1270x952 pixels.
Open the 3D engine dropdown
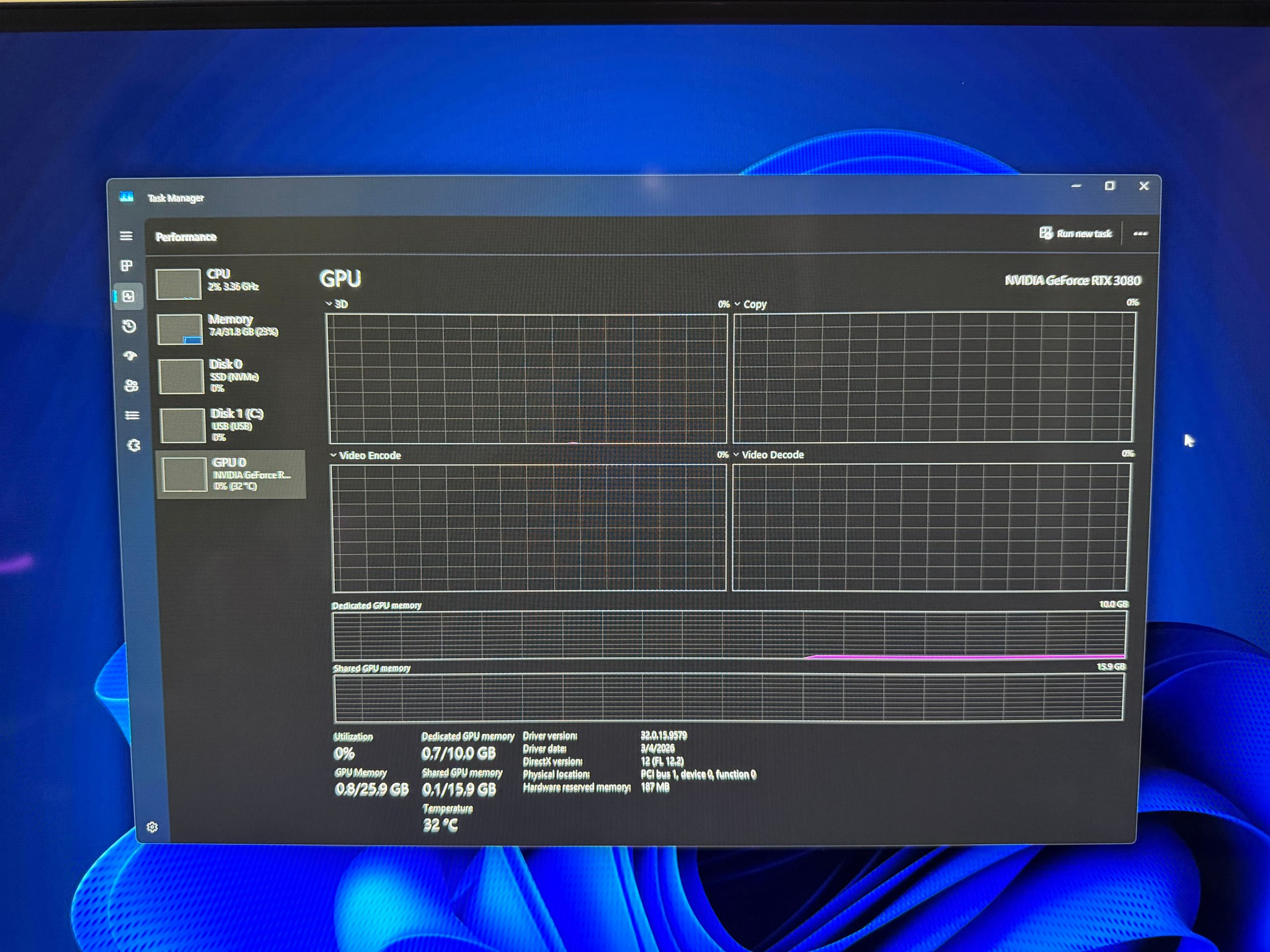337,304
